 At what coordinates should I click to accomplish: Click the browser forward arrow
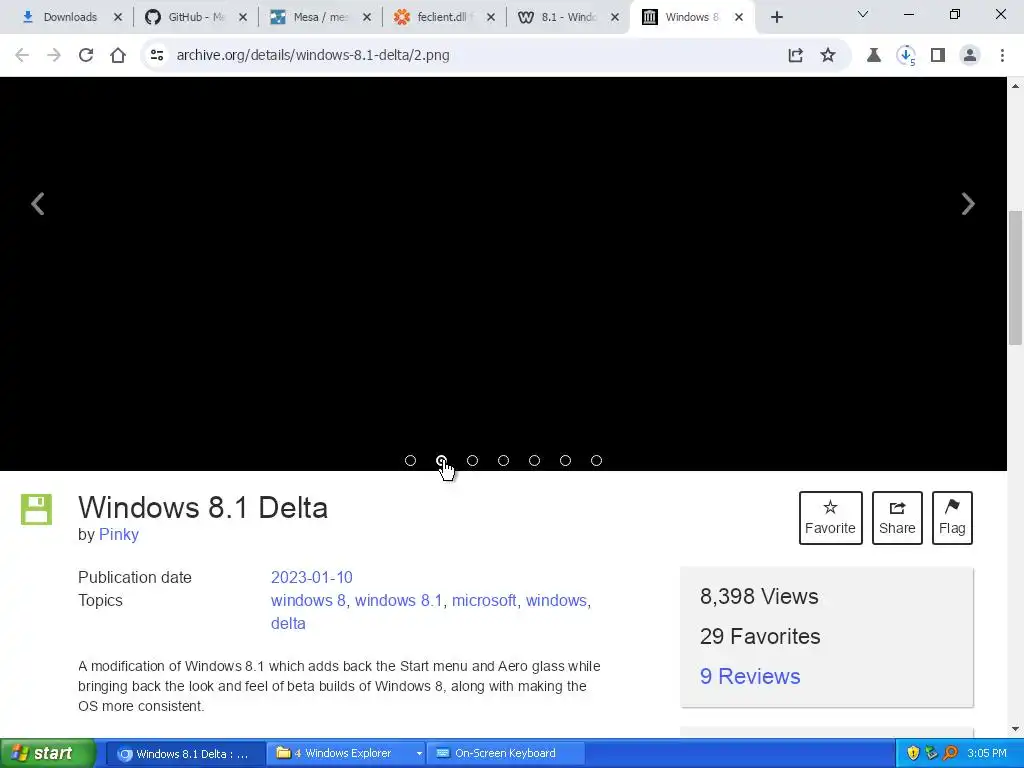coord(54,56)
